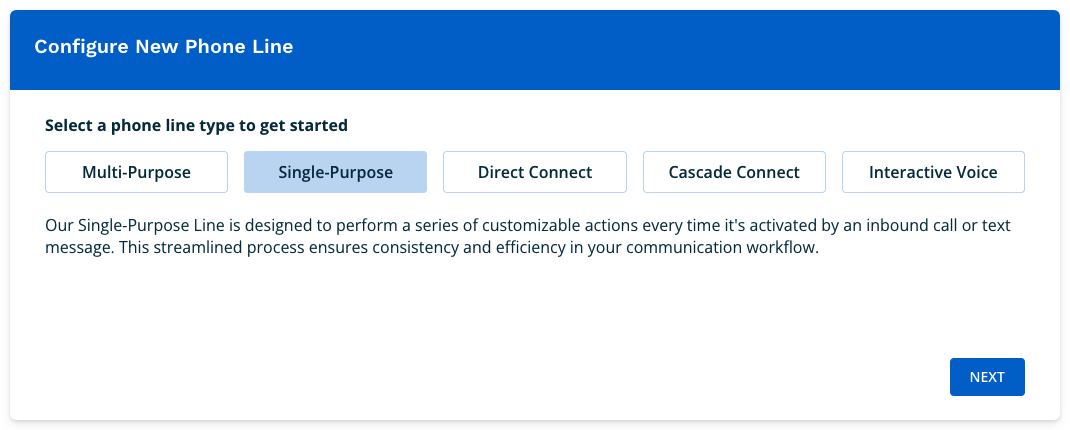Select the Multi-Purpose phone line type
1070x430 pixels.
[136, 172]
